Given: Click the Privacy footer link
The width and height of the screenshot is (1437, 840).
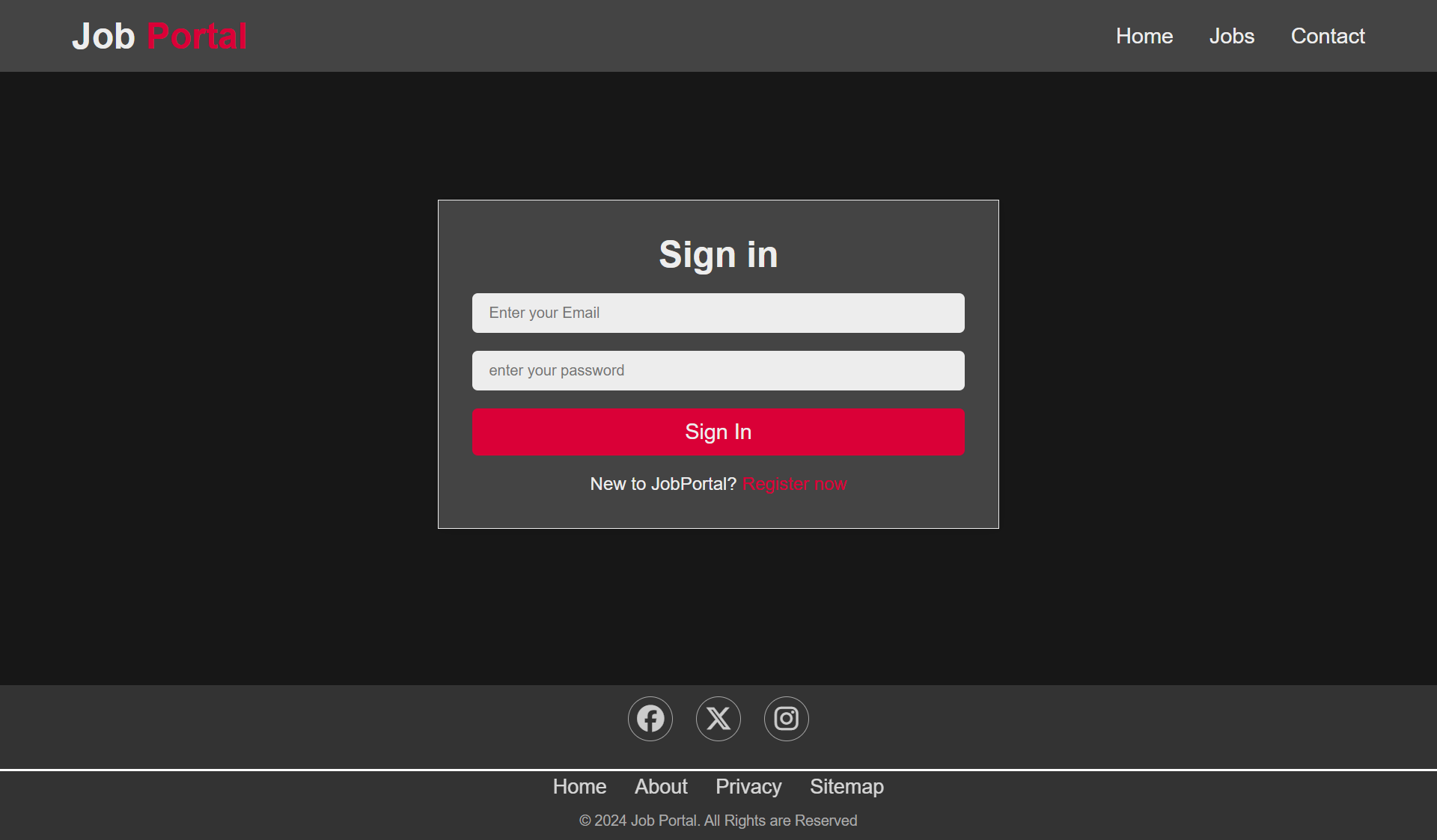Looking at the screenshot, I should click(x=748, y=786).
